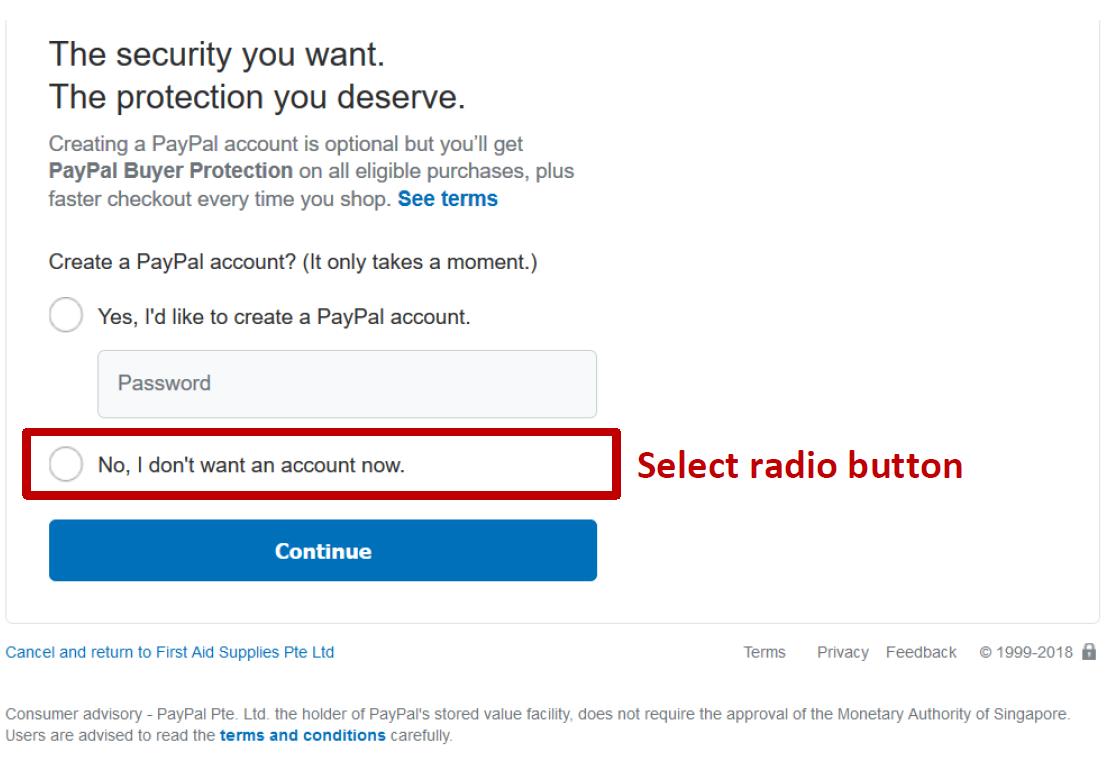Focus the Password input field
This screenshot has height=764, width=1108.
347,384
